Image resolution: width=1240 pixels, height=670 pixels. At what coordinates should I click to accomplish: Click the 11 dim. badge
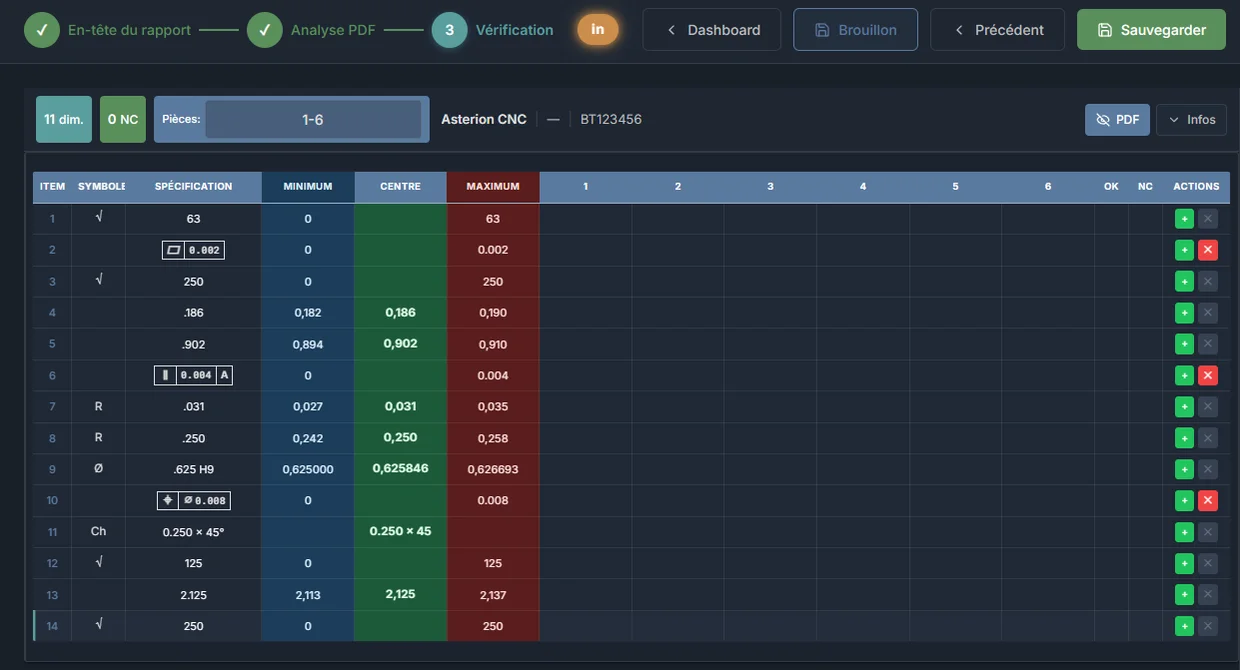[64, 119]
